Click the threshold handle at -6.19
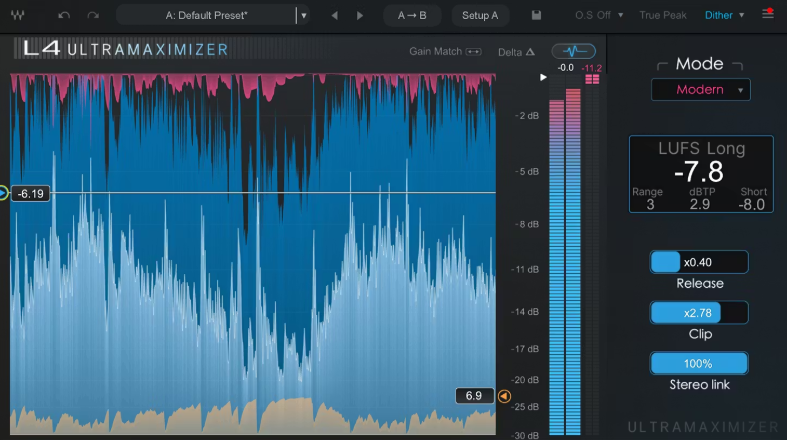The image size is (787, 440). tap(4, 193)
